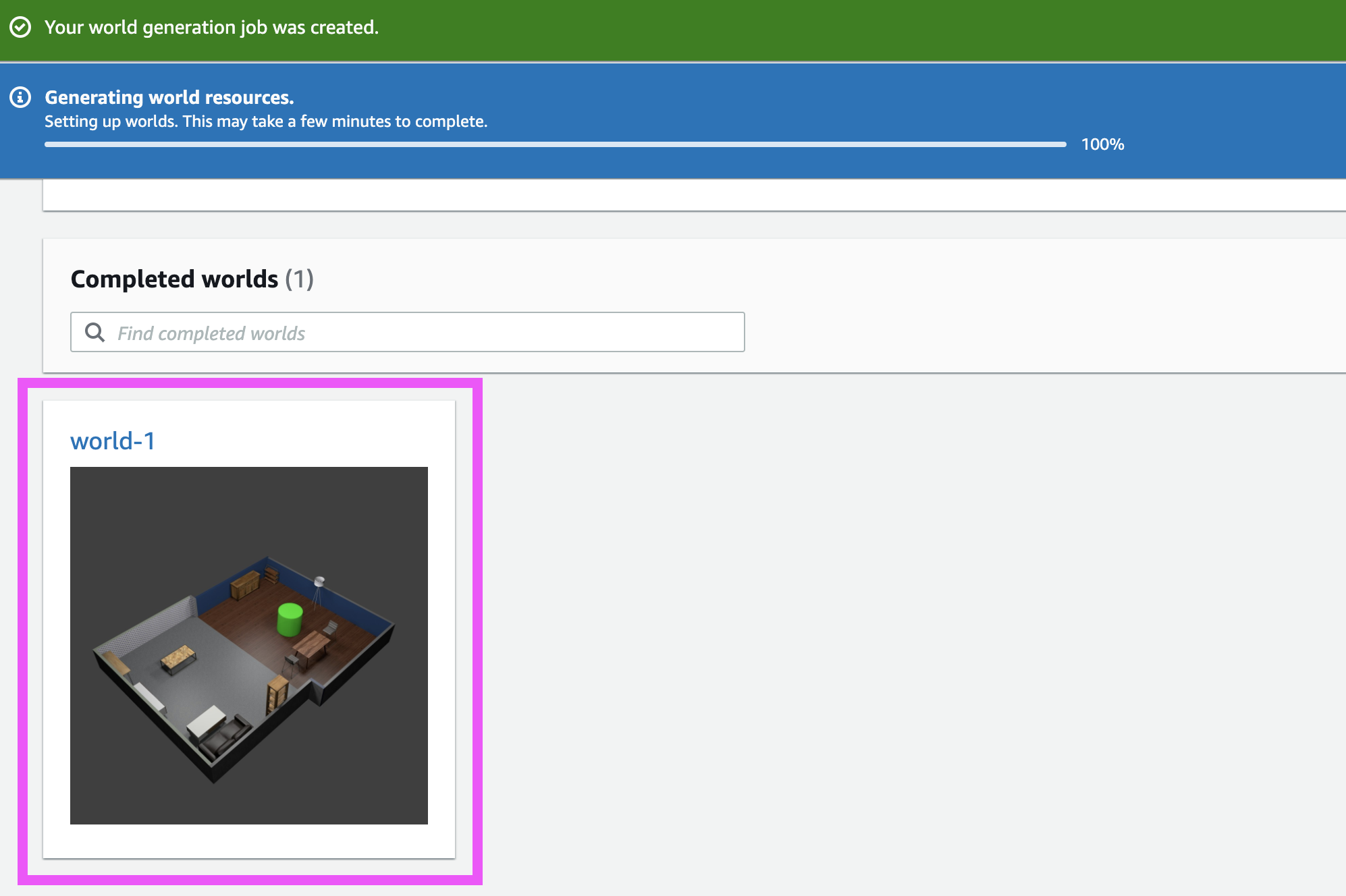Click the (1) completed worlds count
This screenshot has height=896, width=1346.
point(299,279)
